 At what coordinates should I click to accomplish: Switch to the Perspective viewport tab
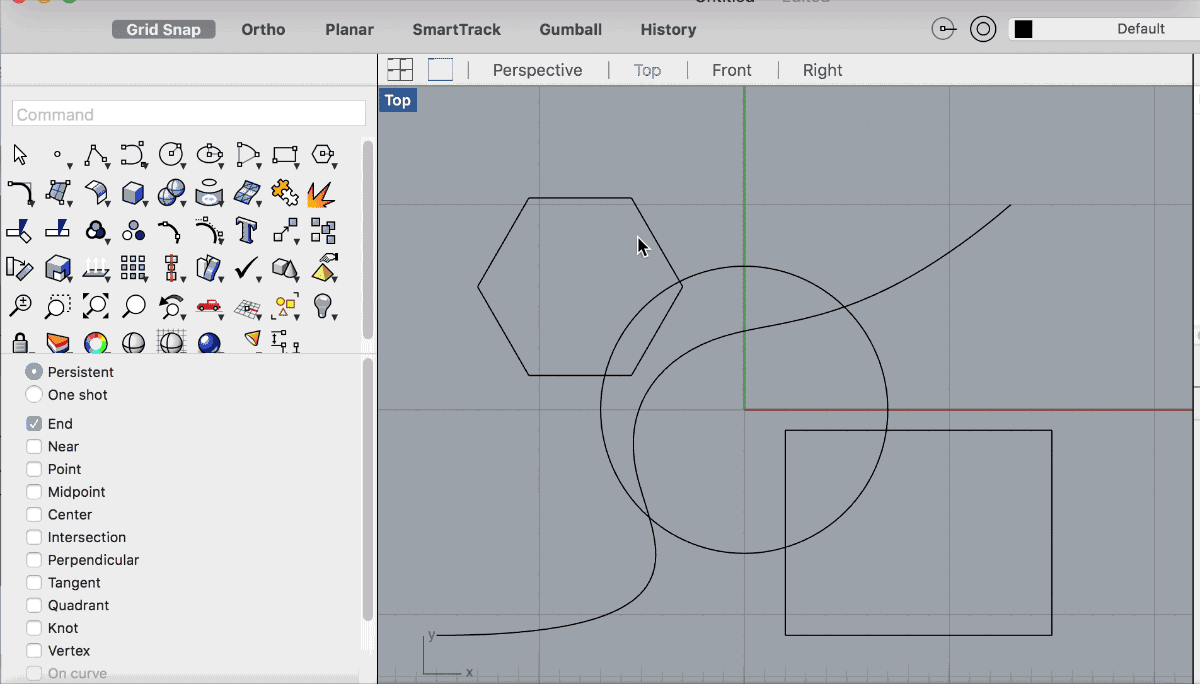click(537, 70)
